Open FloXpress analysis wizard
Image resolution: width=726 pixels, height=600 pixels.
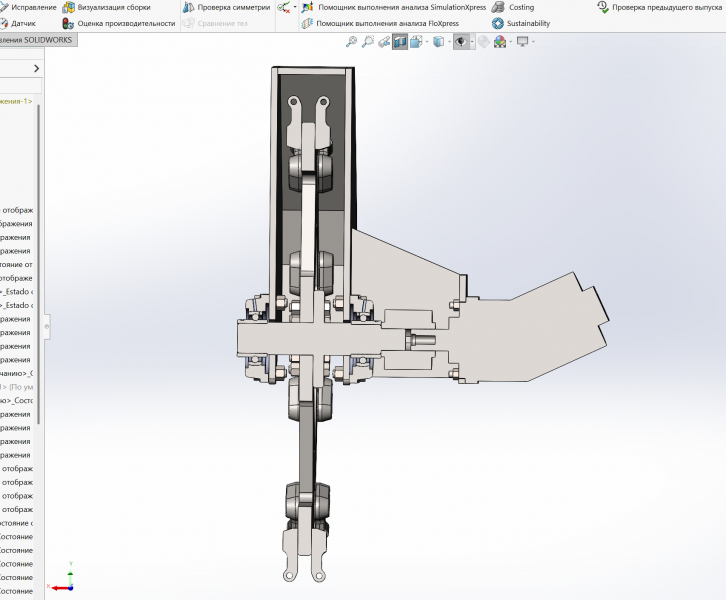click(380, 23)
